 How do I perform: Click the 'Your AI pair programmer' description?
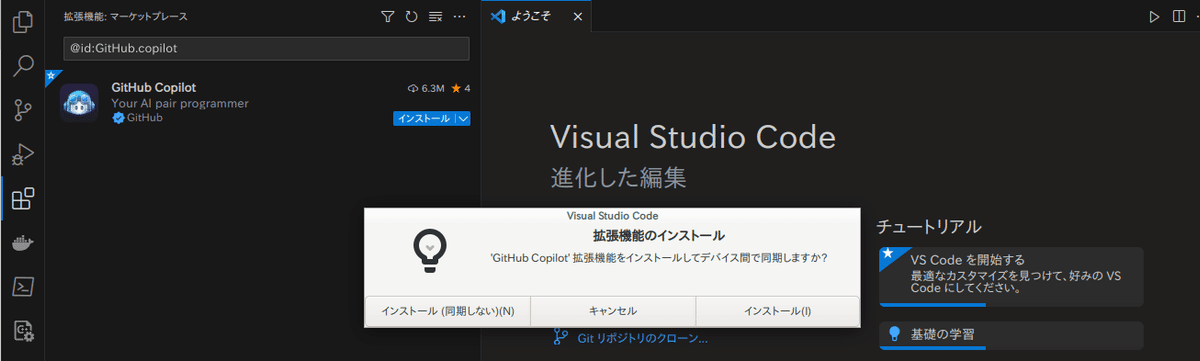pos(180,103)
